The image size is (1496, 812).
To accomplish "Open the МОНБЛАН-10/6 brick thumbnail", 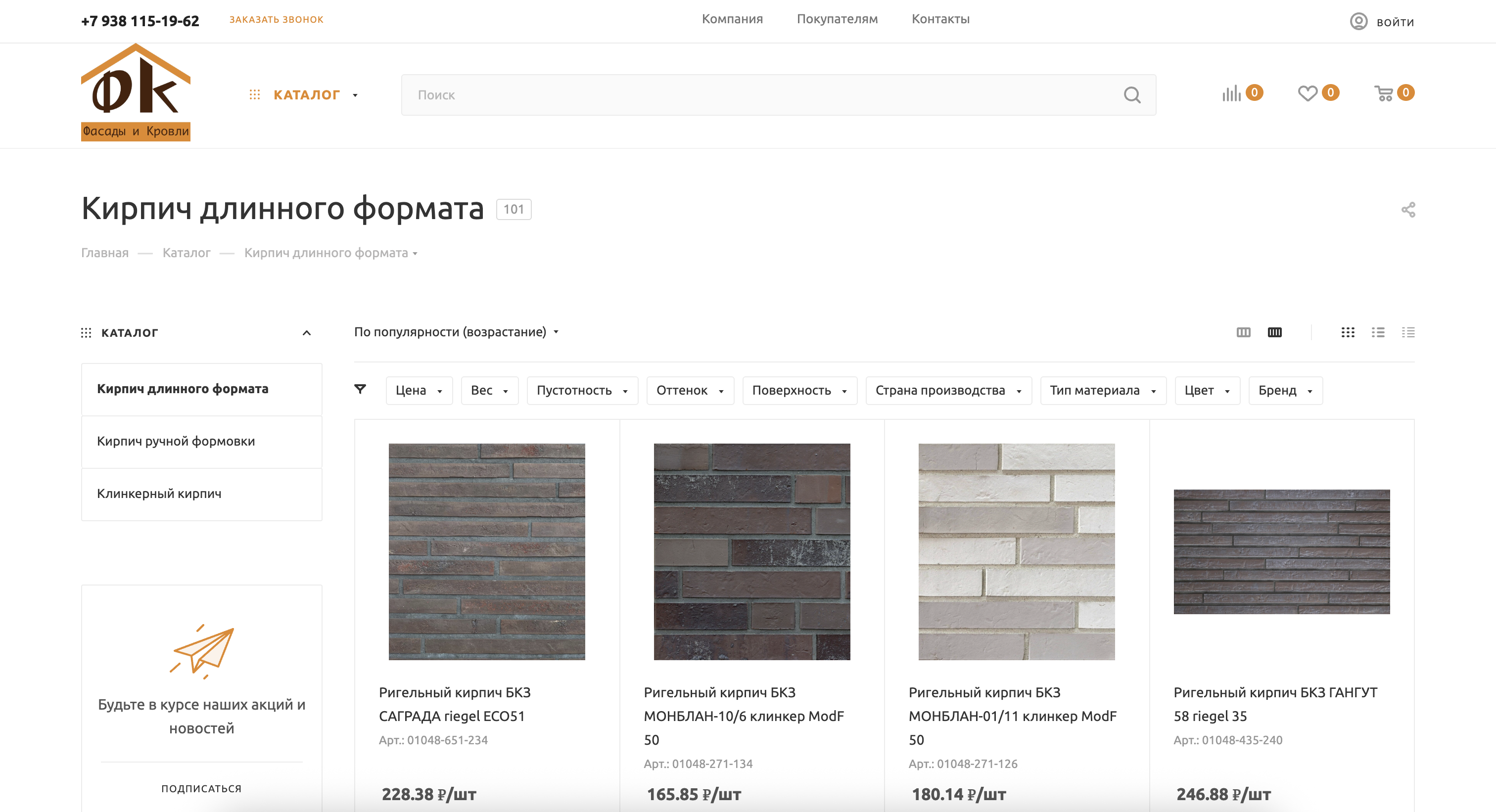I will [751, 552].
